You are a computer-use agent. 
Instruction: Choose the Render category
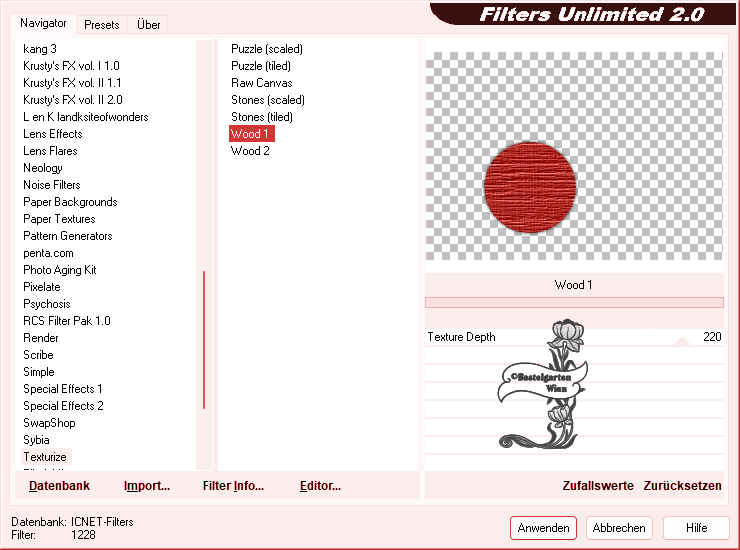pyautogui.click(x=41, y=338)
